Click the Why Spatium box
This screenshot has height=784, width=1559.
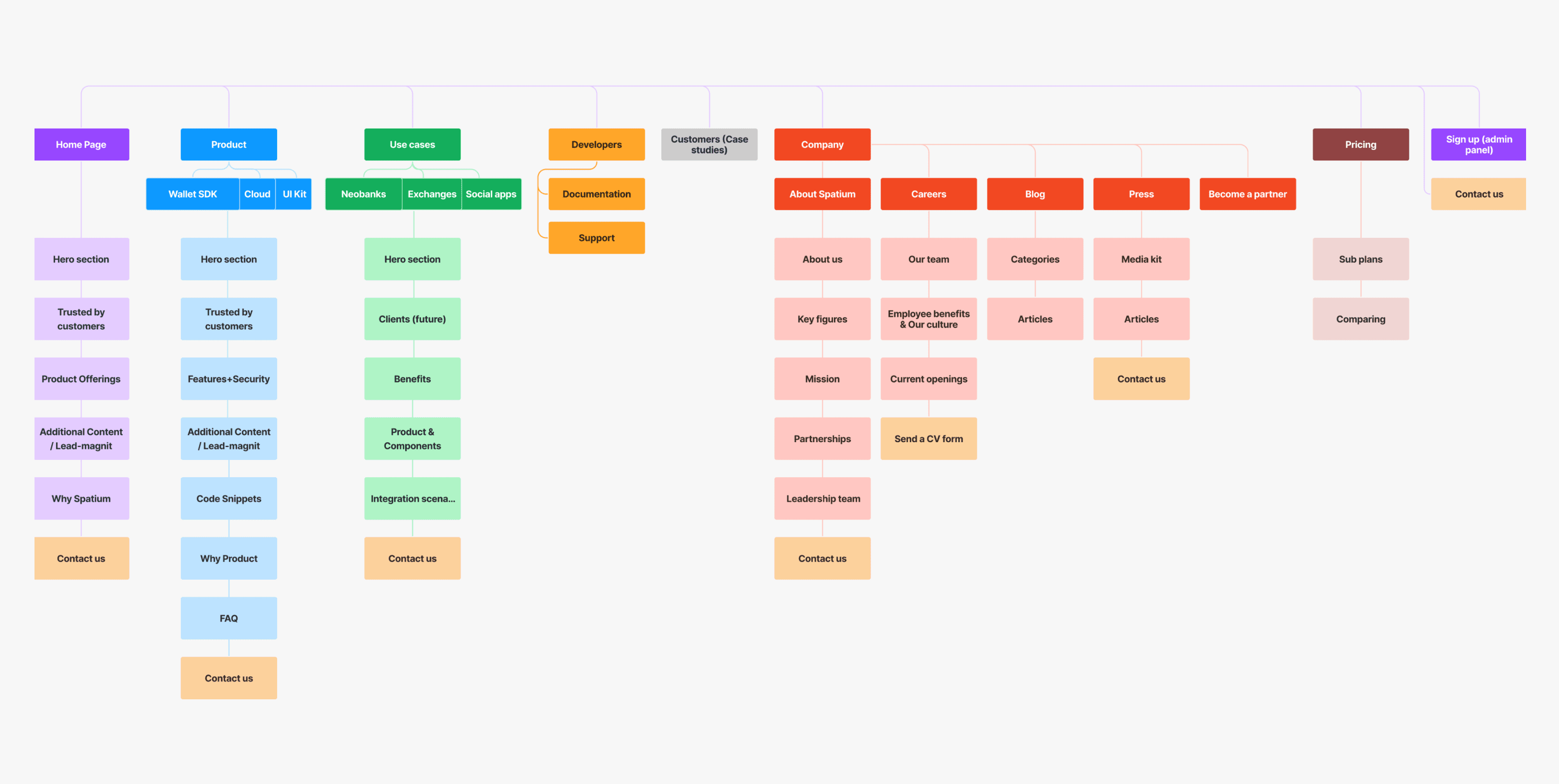tap(82, 499)
